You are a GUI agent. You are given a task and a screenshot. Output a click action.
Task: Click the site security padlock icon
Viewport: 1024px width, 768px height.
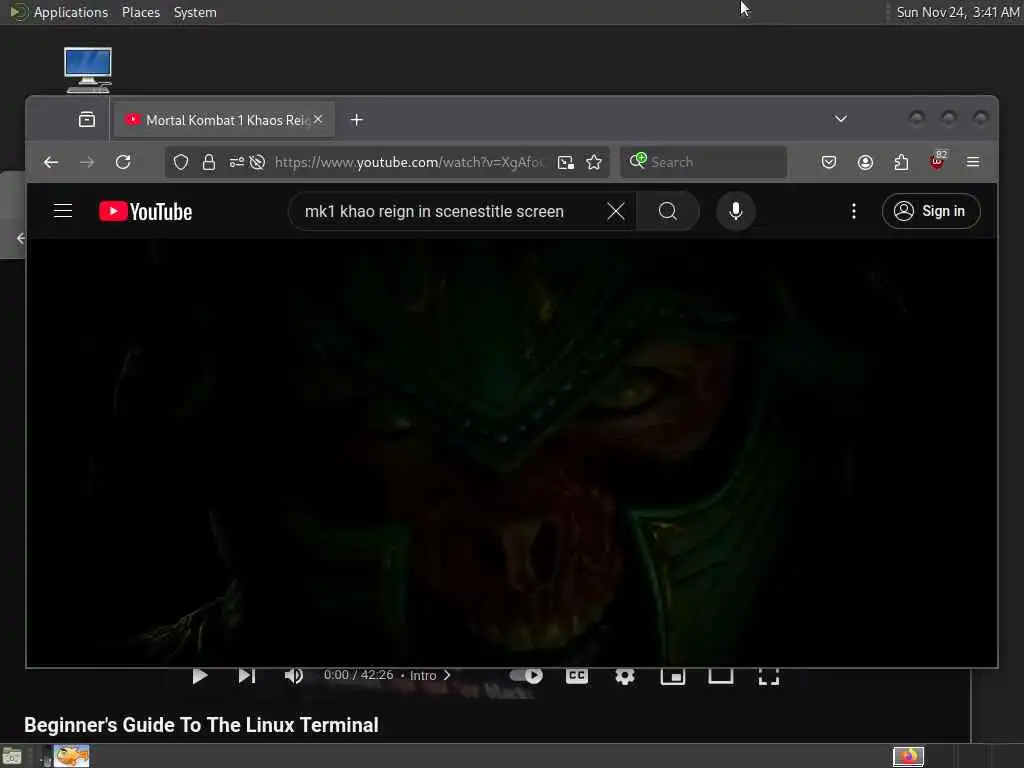click(x=209, y=162)
